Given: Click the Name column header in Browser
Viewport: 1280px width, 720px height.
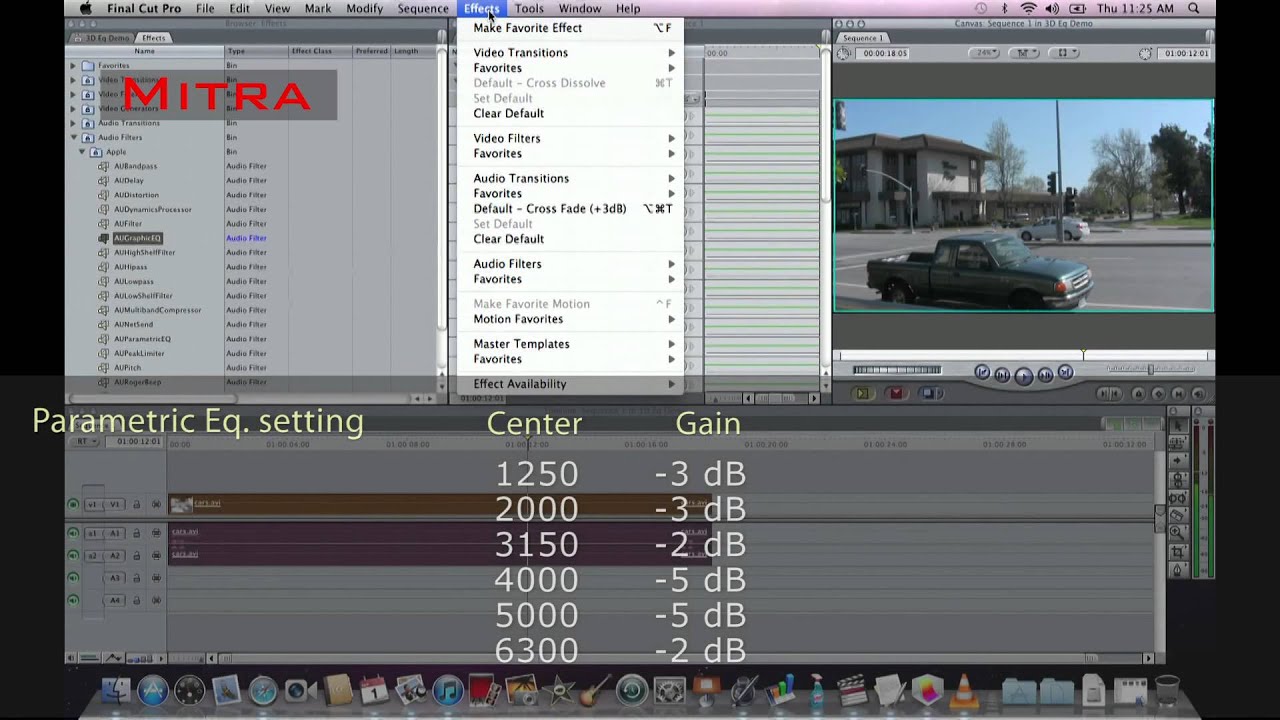Looking at the screenshot, I should 145,51.
